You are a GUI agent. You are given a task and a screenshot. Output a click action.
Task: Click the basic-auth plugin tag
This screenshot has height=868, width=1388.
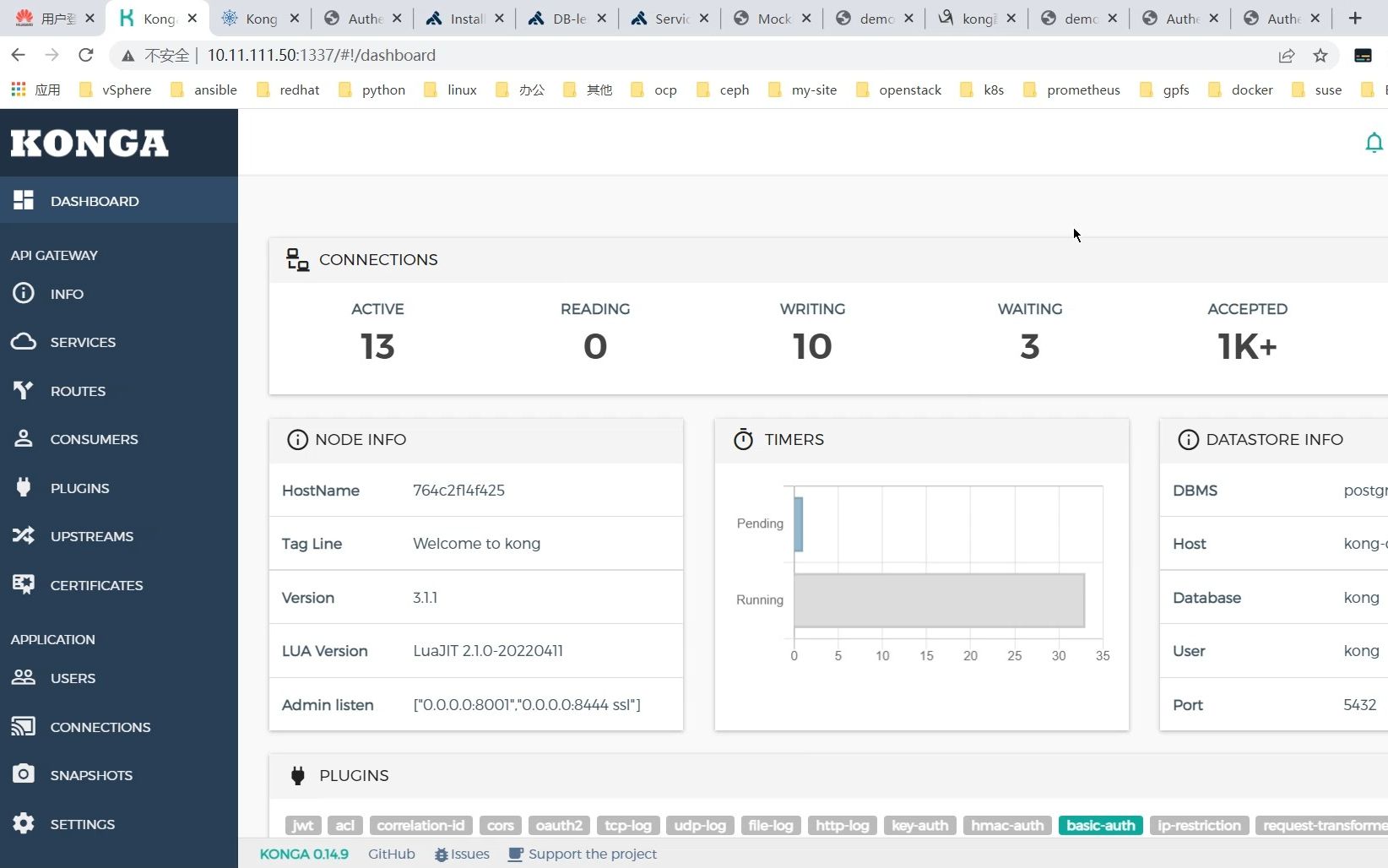pos(1101,825)
